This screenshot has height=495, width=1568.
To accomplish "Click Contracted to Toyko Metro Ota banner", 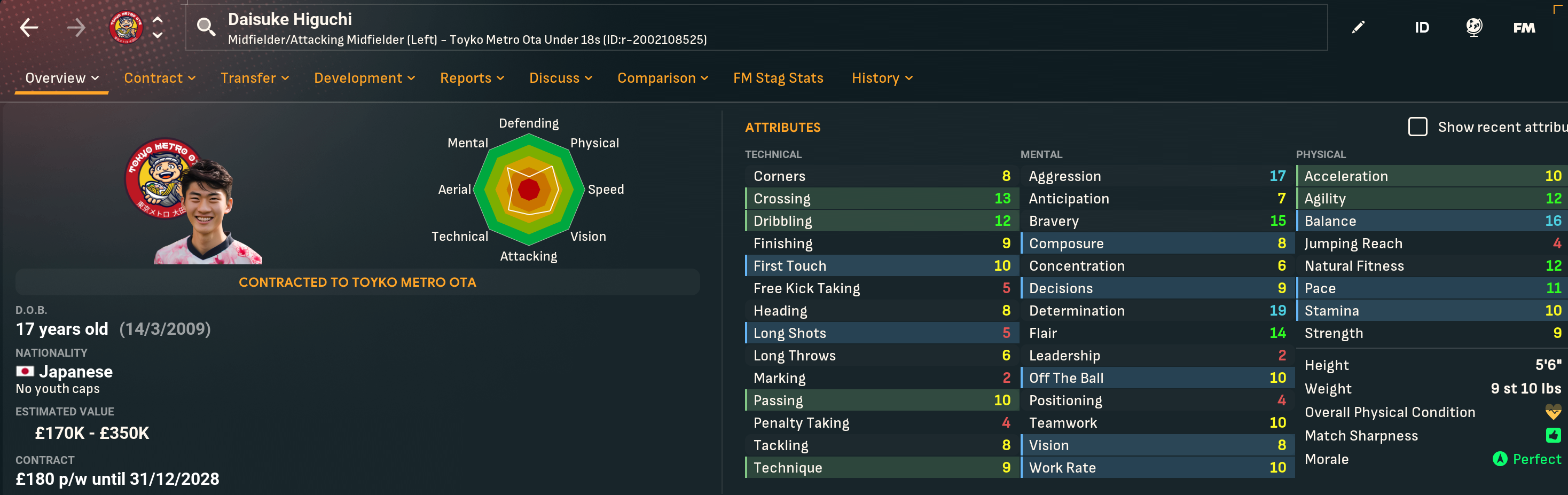I will point(357,282).
